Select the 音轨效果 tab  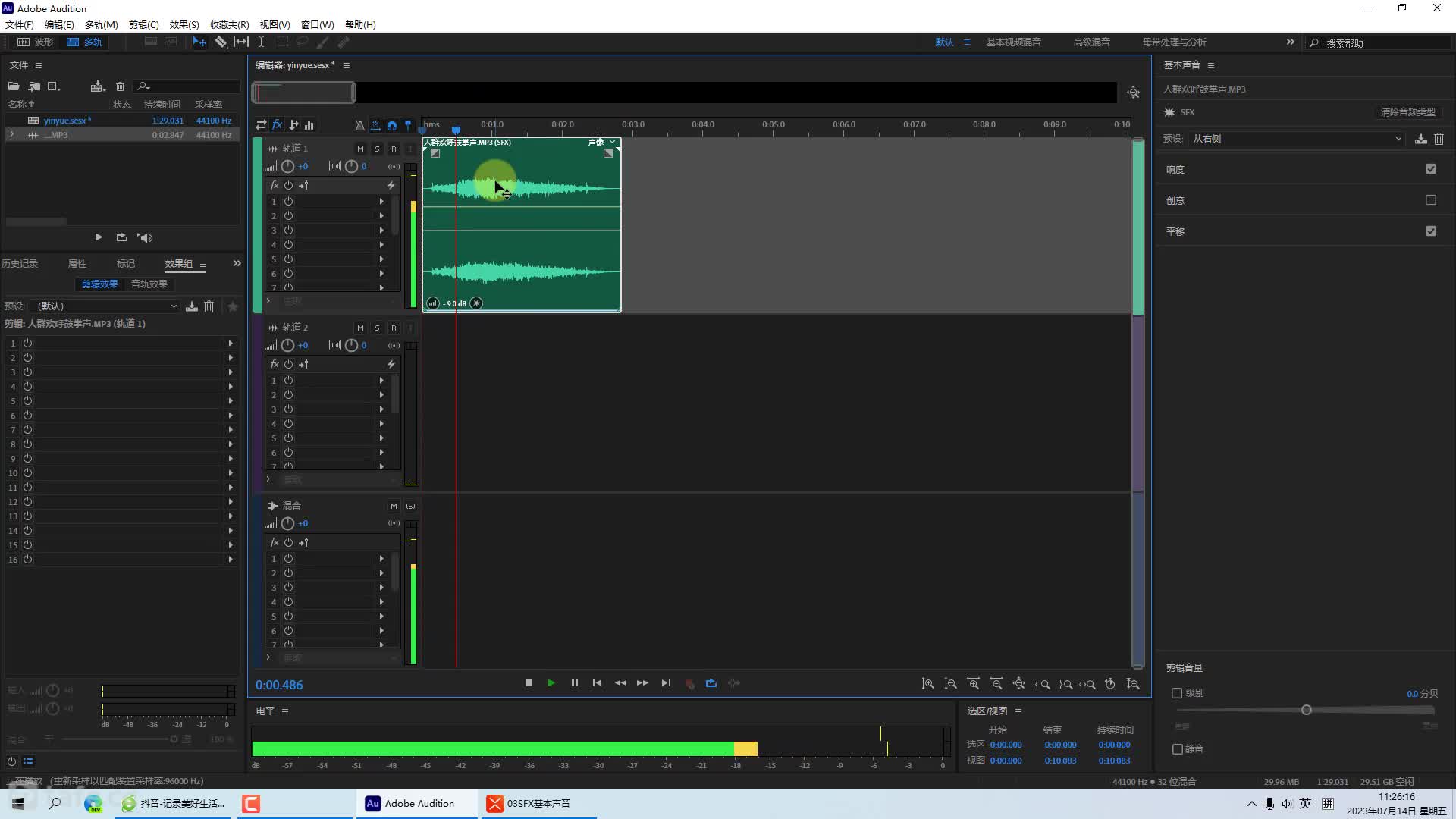[149, 284]
